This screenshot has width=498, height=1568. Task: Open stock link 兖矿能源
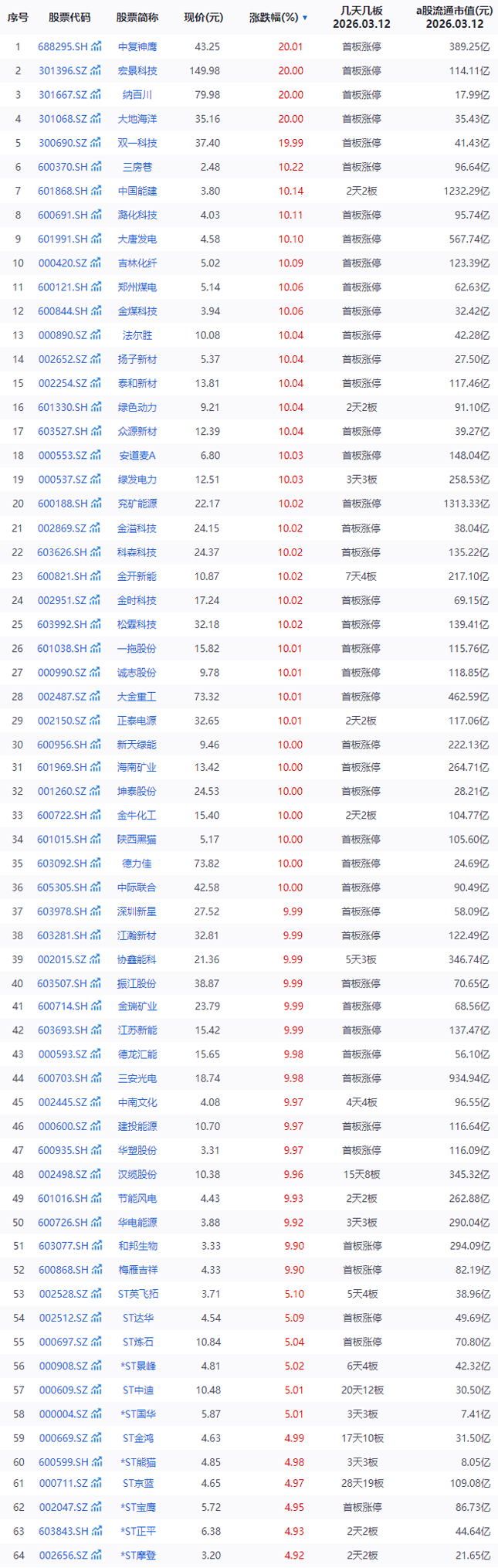coord(137,504)
